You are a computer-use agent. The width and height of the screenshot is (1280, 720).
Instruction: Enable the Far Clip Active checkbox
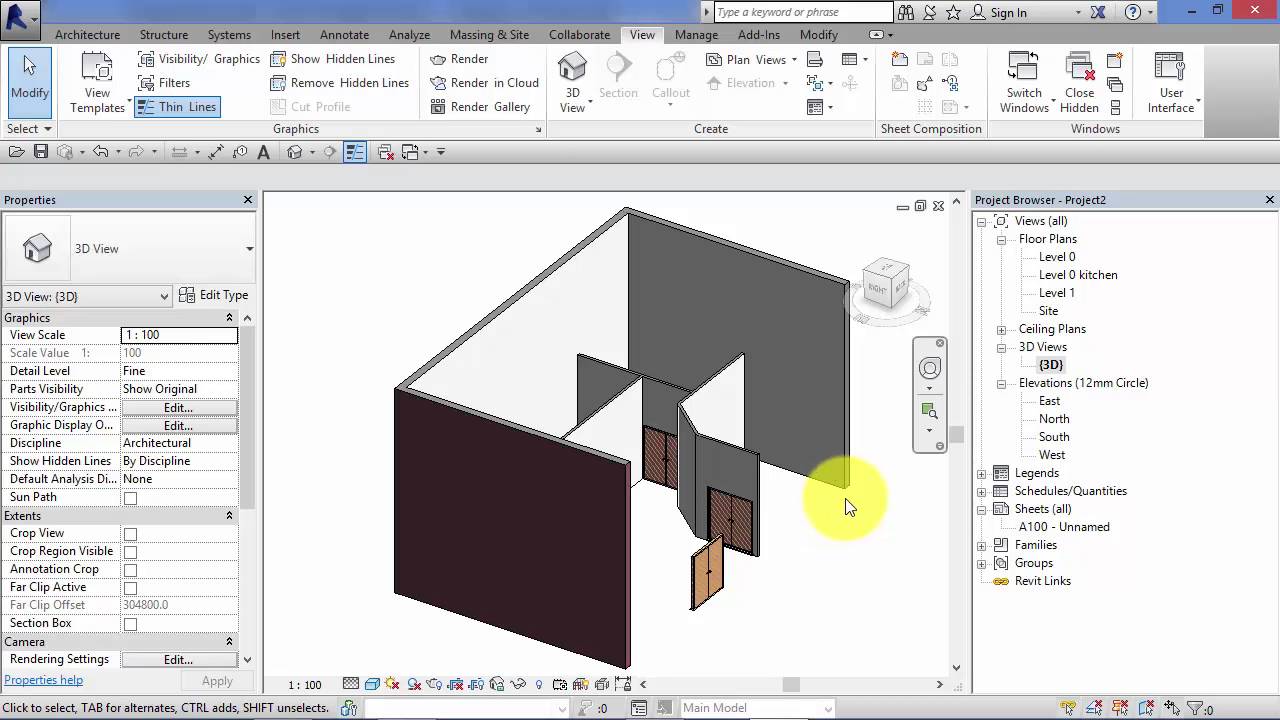(130, 588)
